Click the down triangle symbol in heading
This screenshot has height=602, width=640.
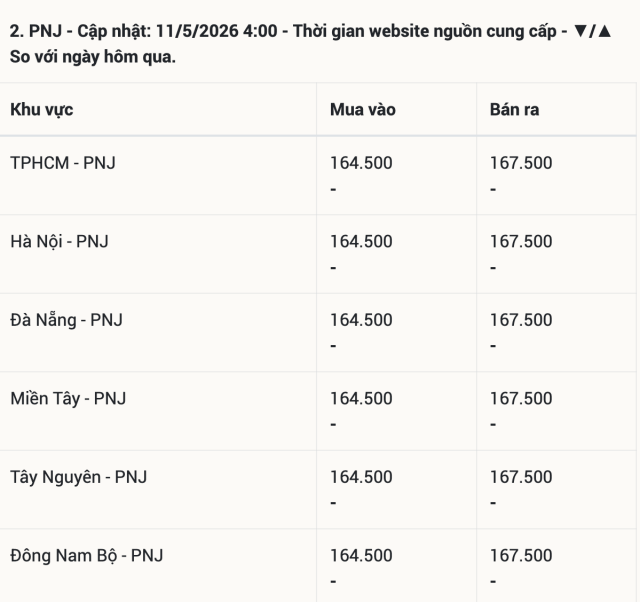(x=580, y=31)
